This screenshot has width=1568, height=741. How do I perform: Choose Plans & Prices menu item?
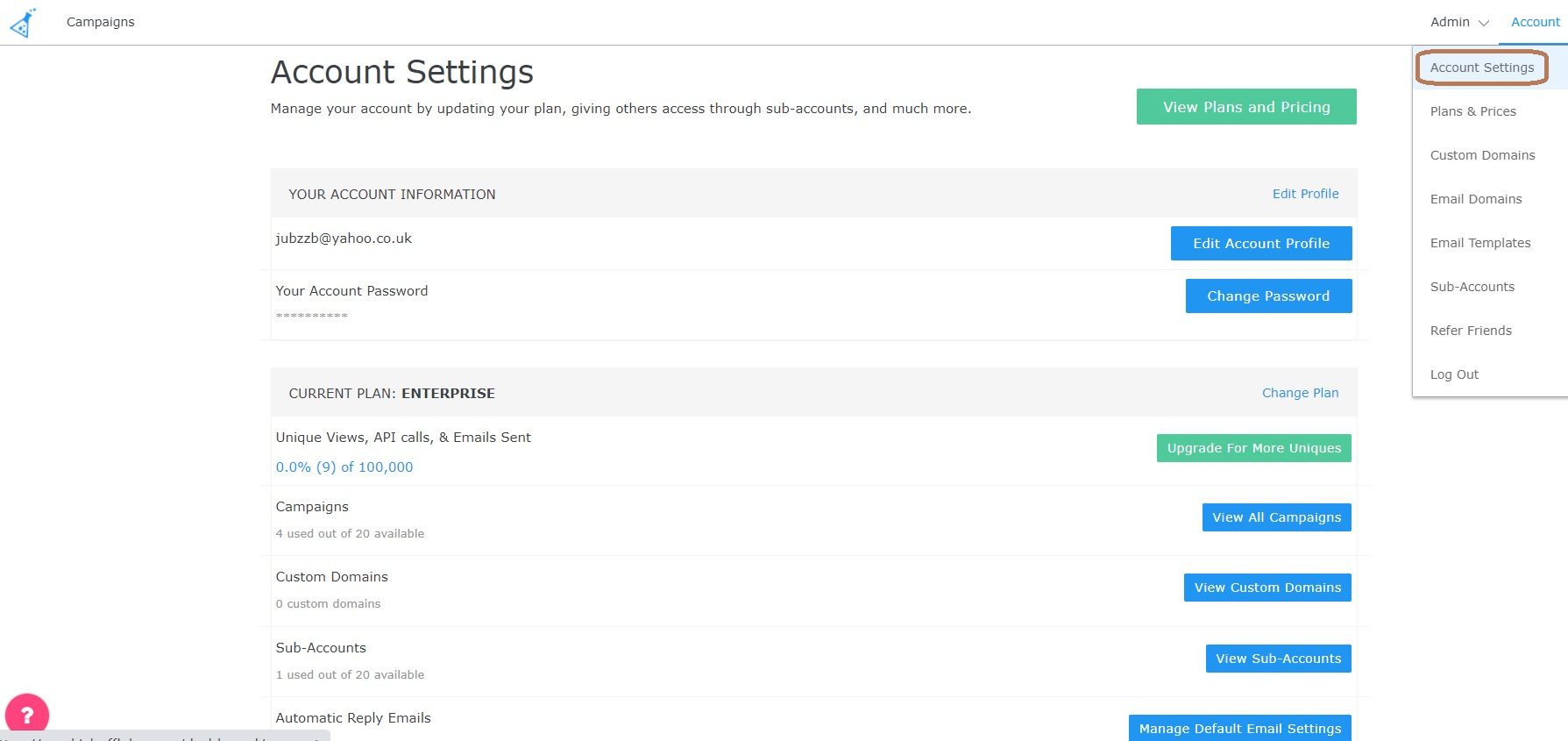click(1472, 111)
